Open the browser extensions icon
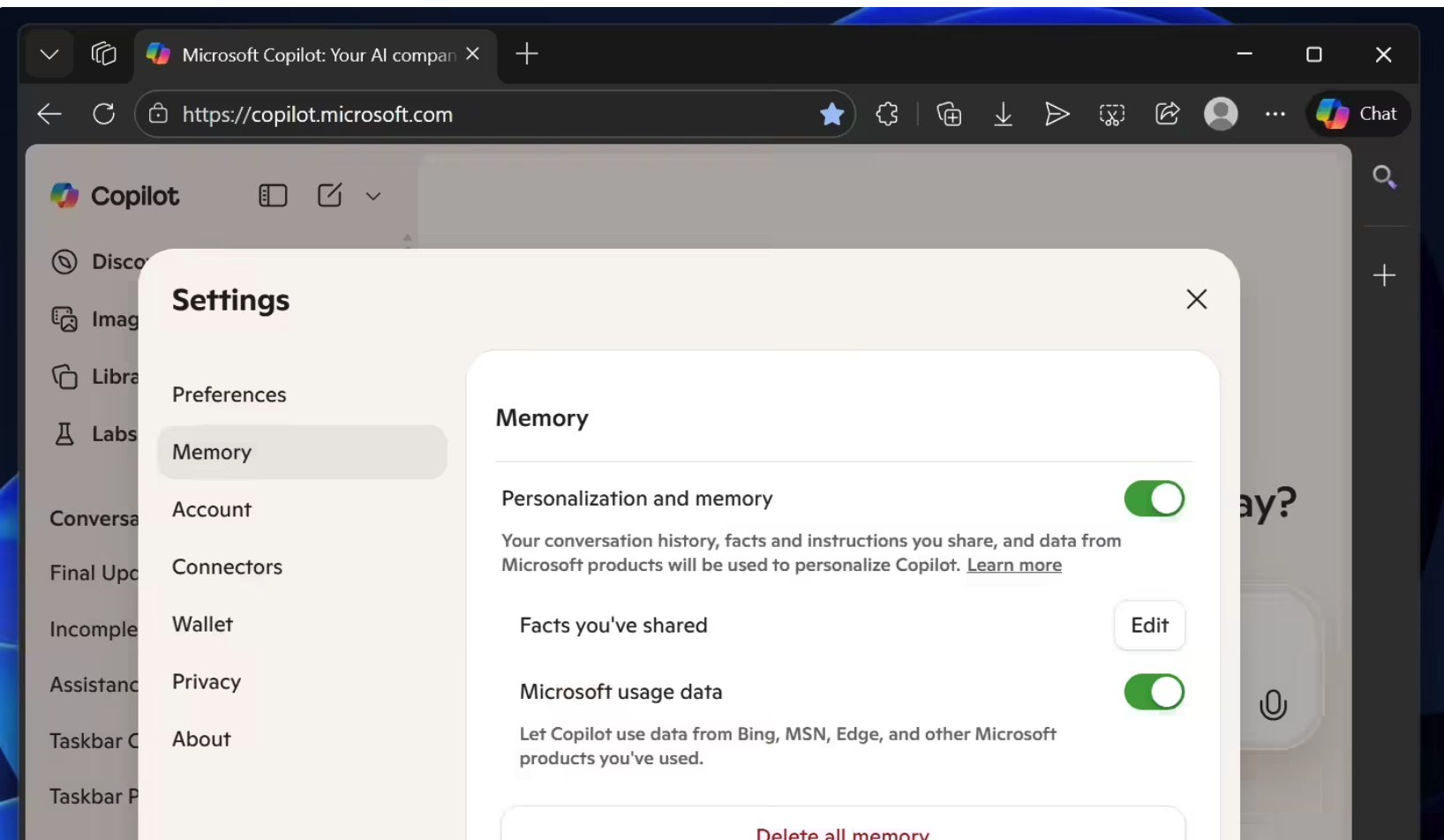This screenshot has height=840, width=1444. [887, 114]
